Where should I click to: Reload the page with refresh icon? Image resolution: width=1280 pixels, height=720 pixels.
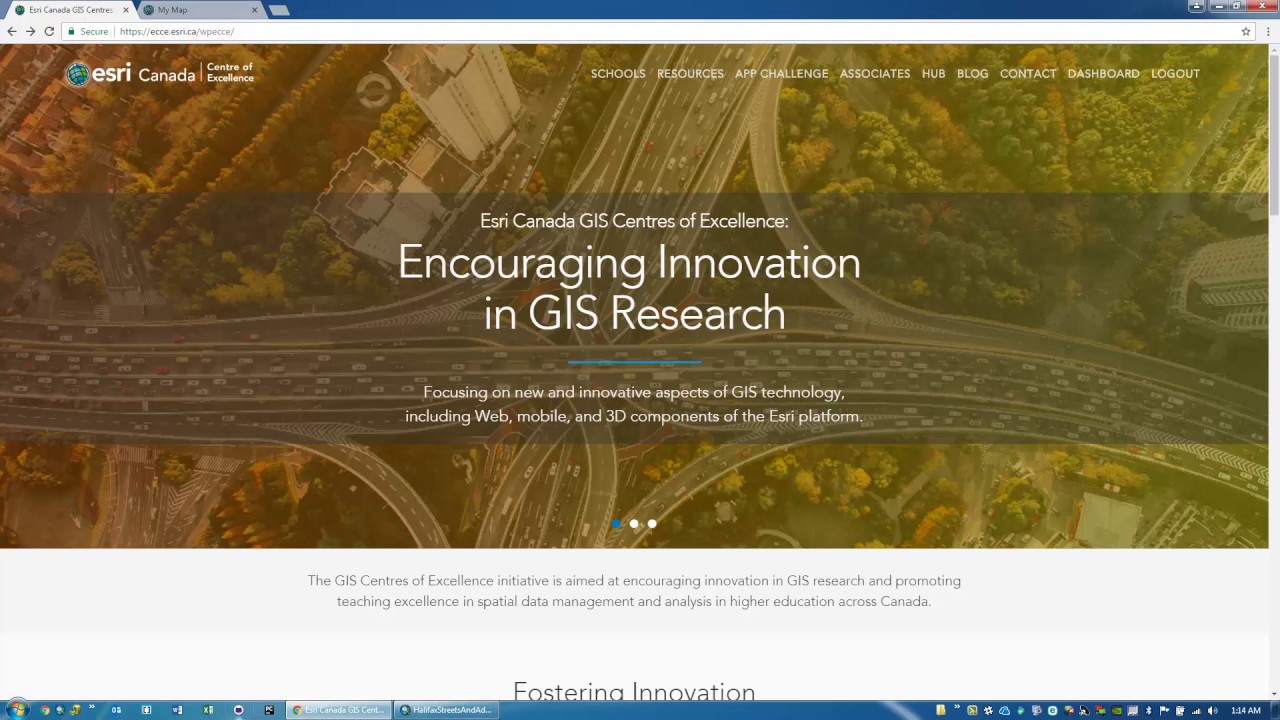coord(49,31)
